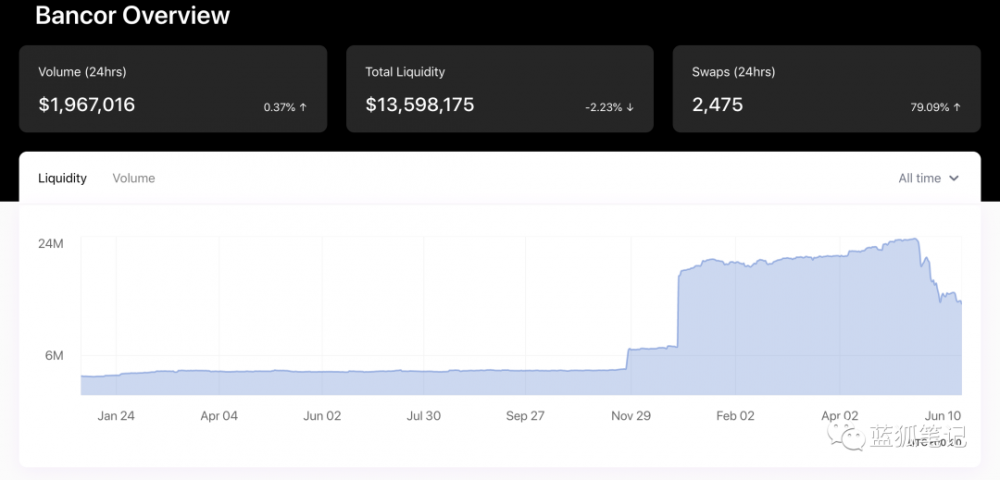Viewport: 1000px width, 480px height.
Task: Click the Sep 27 date on the x-axis
Action: [x=525, y=416]
